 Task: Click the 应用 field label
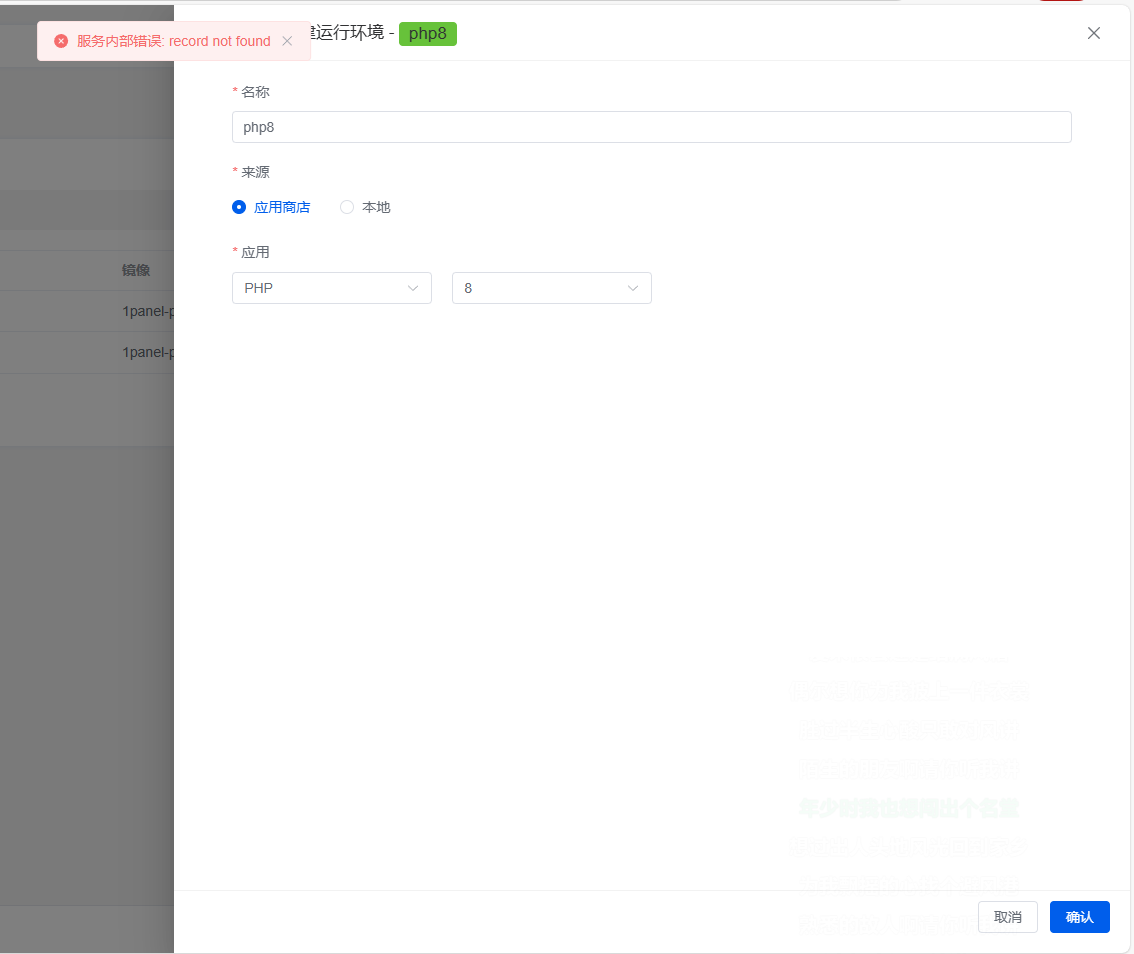[255, 252]
